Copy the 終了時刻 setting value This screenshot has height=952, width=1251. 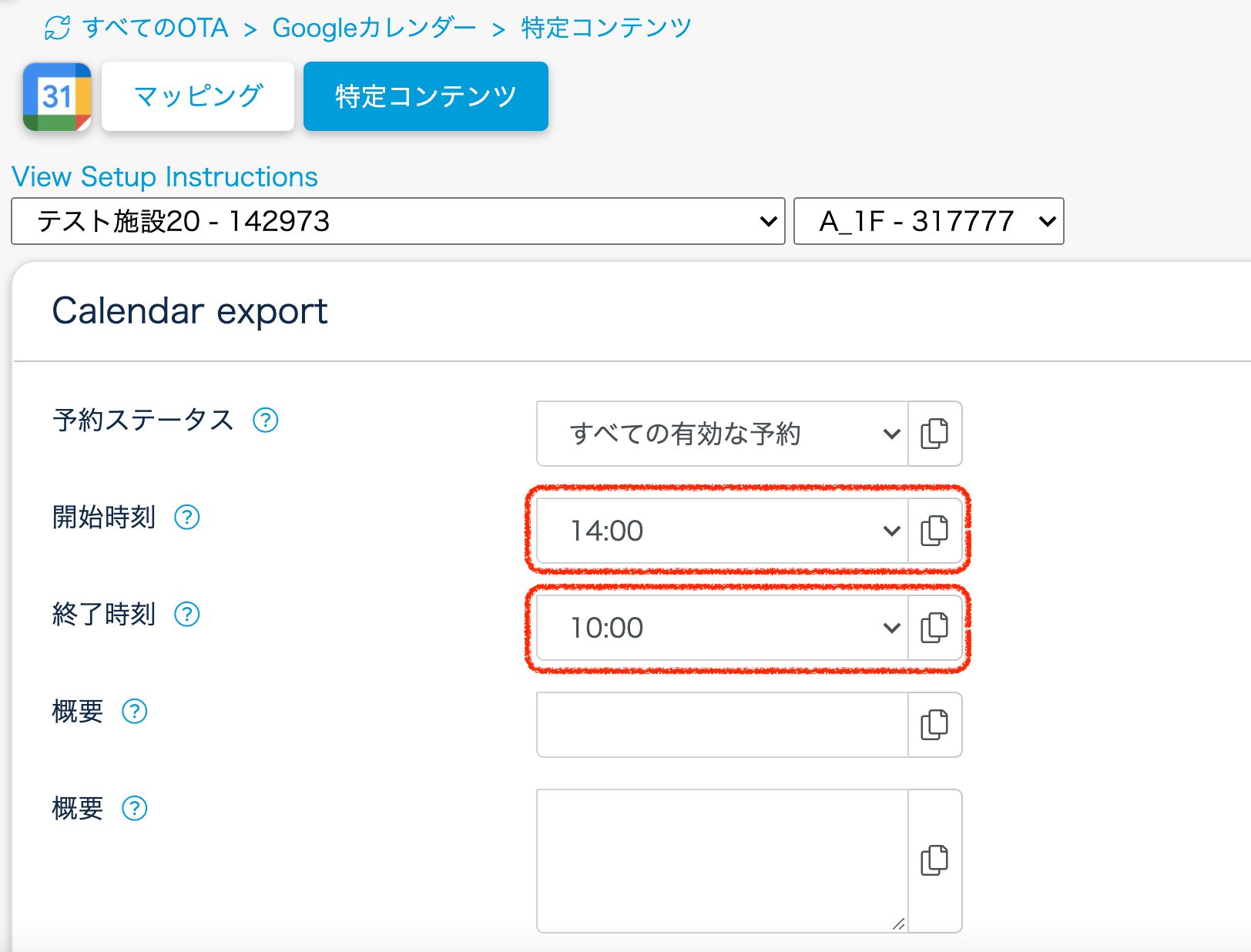934,628
